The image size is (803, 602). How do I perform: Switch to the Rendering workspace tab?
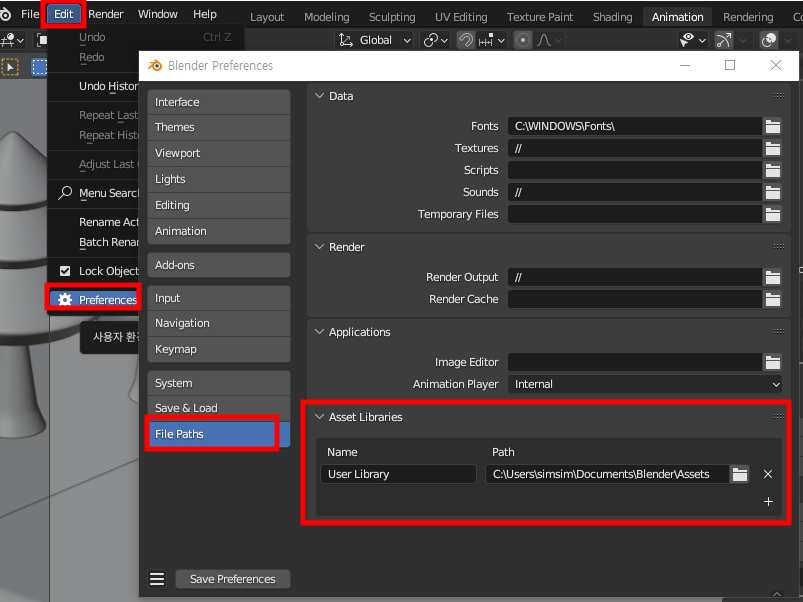[x=748, y=17]
